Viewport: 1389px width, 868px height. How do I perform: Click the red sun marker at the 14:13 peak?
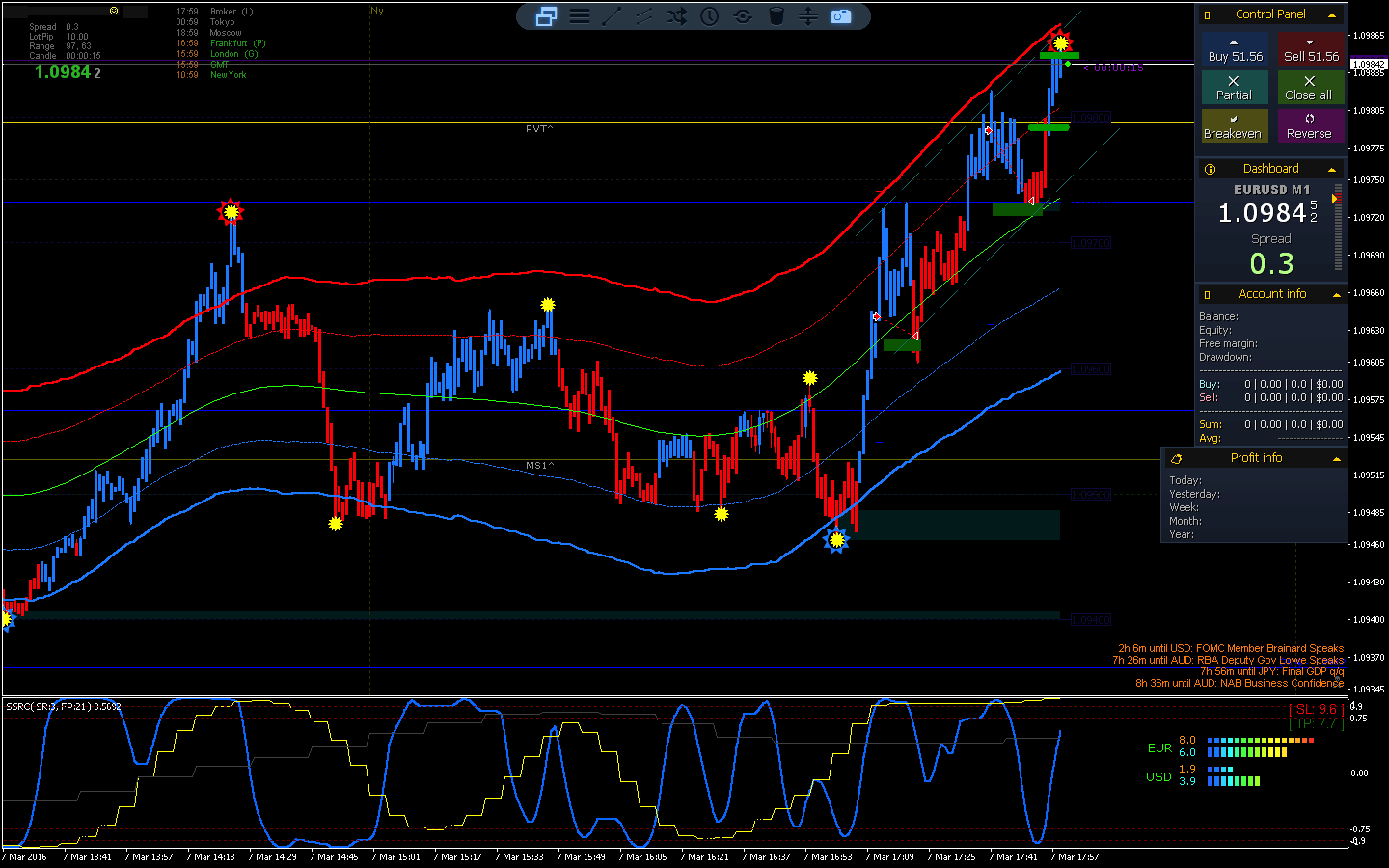click(231, 211)
